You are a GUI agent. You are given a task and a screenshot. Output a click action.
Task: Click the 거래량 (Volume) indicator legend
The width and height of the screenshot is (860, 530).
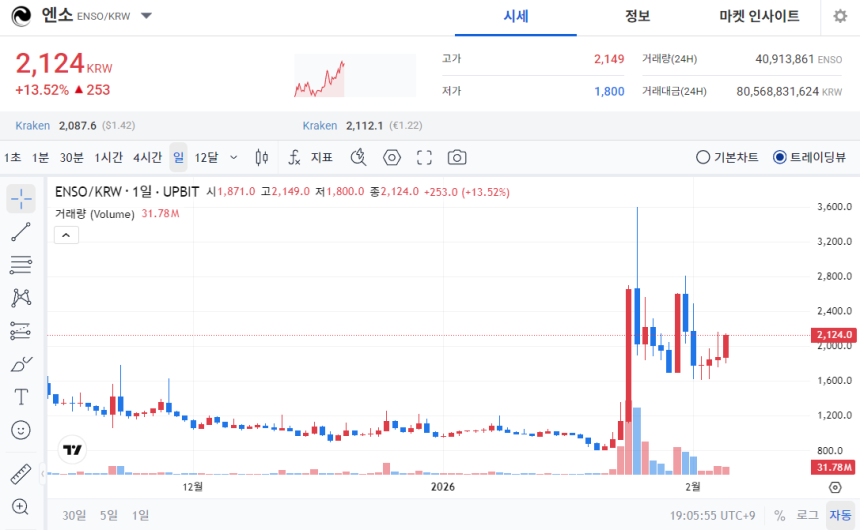[94, 214]
